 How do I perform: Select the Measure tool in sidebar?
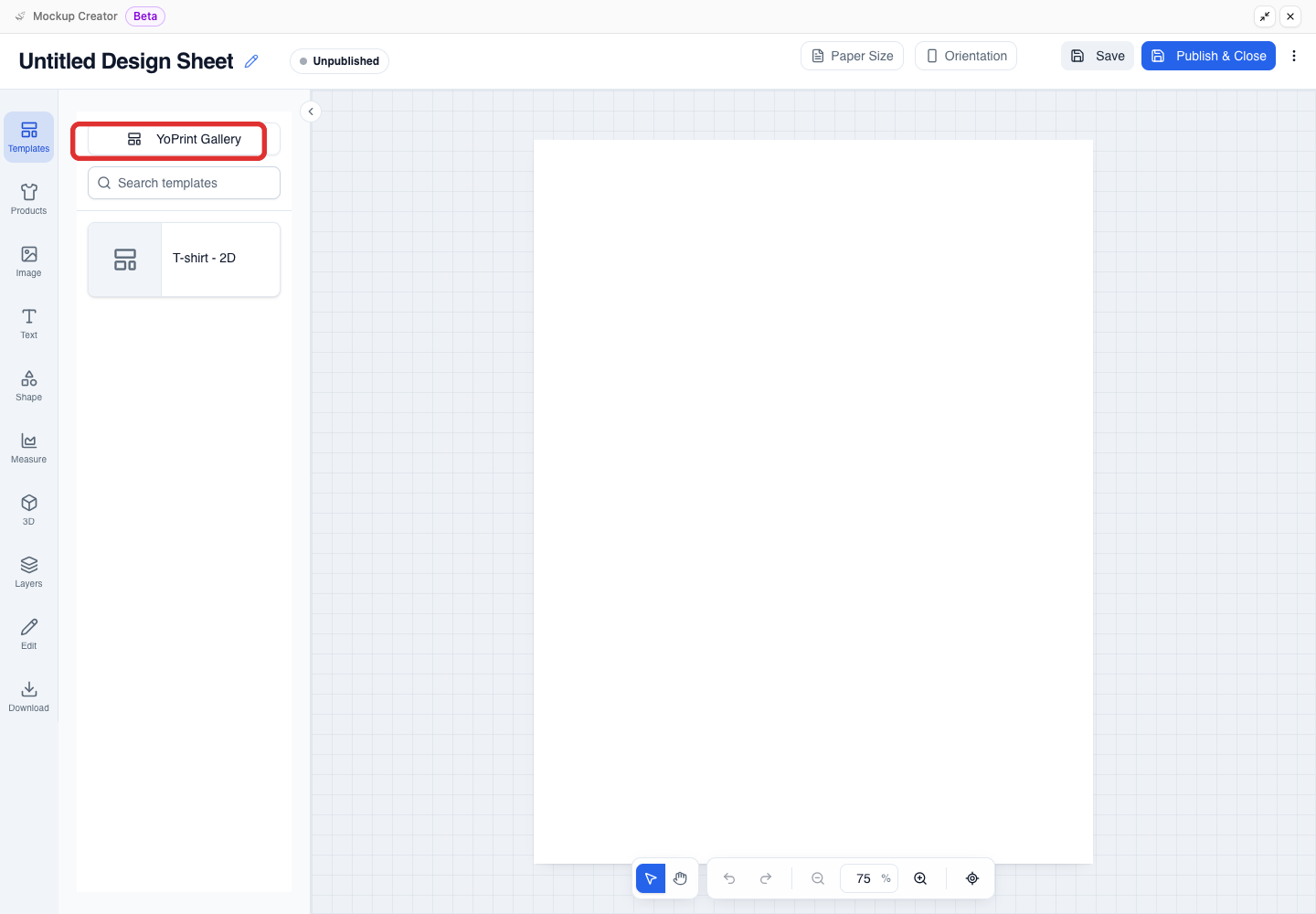pos(28,448)
